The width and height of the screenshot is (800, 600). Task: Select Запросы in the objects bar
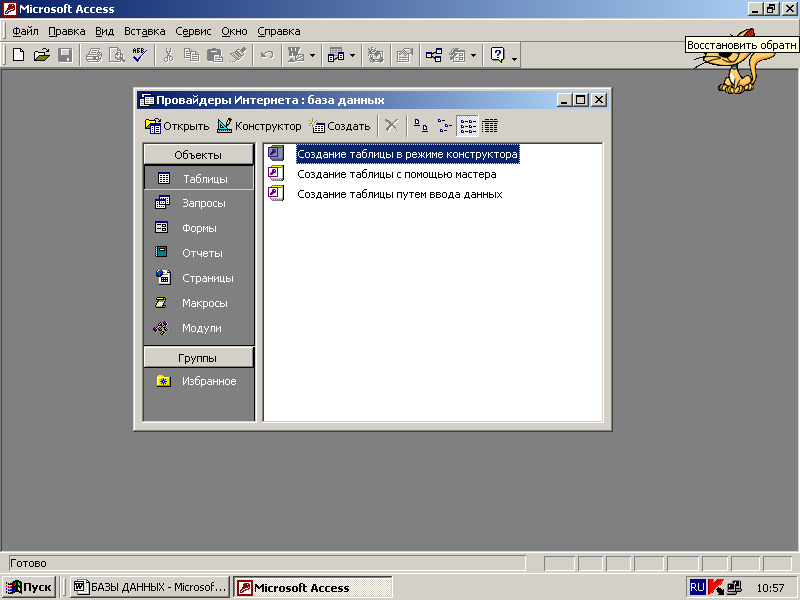click(198, 203)
